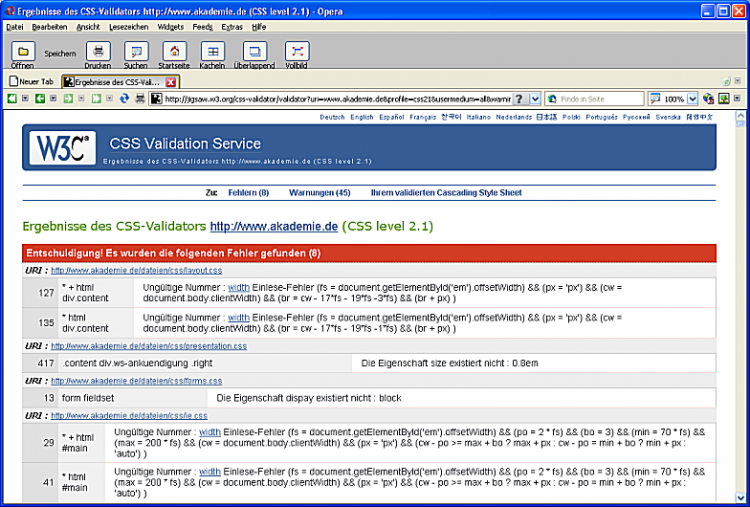Cascade windows with Überlappend icon
The width and height of the screenshot is (750, 507).
pos(256,51)
